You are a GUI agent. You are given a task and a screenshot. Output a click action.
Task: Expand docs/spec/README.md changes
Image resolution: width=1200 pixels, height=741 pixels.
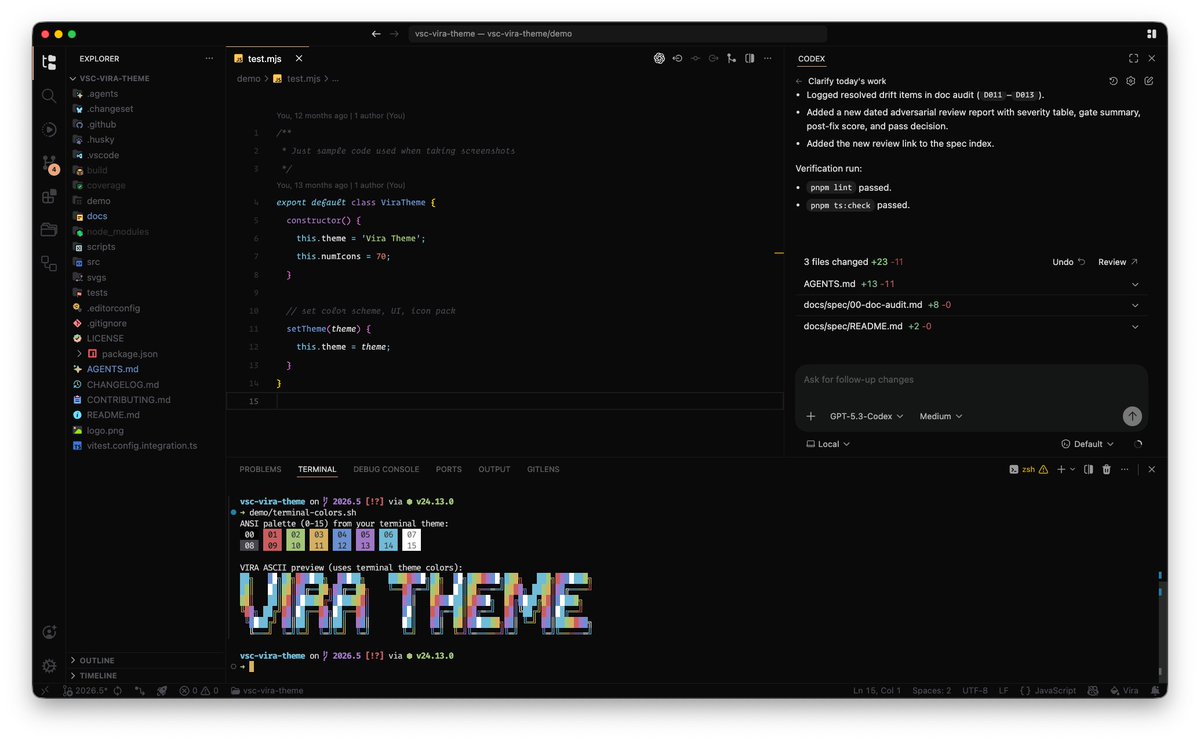(x=971, y=326)
